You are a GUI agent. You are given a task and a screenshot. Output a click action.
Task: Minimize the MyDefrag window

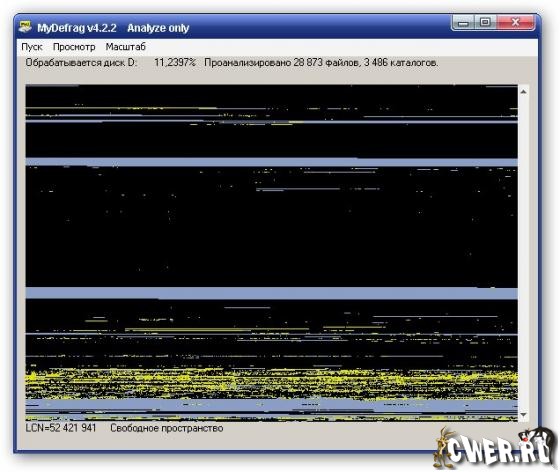coord(463,22)
